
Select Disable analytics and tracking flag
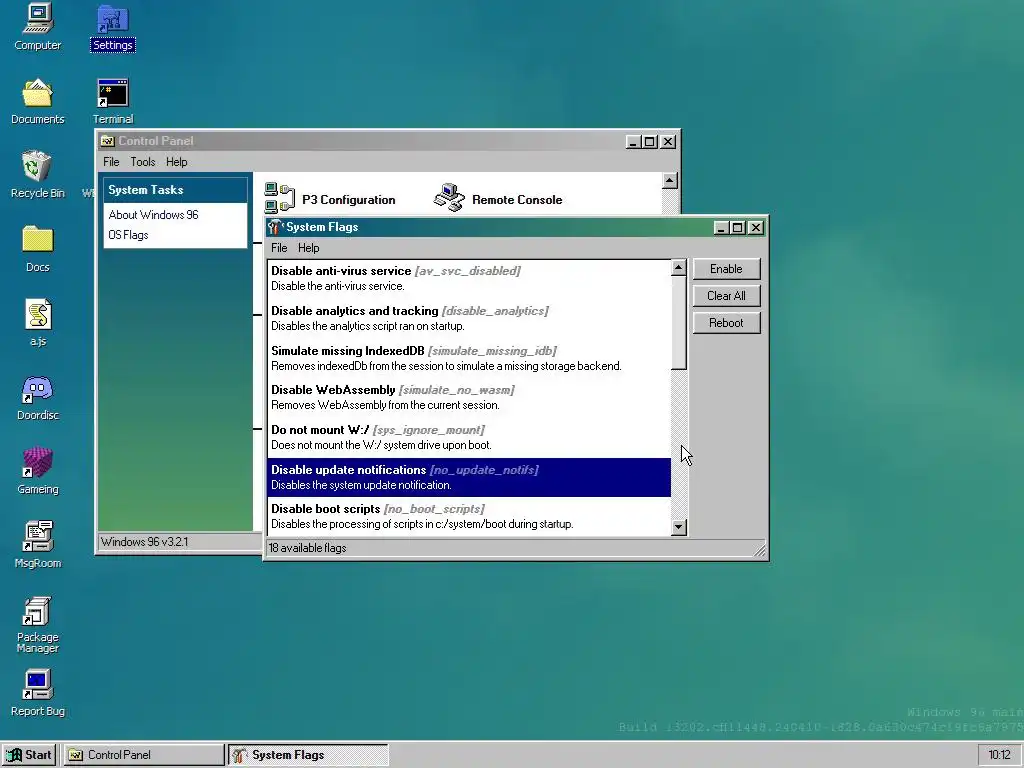[469, 318]
